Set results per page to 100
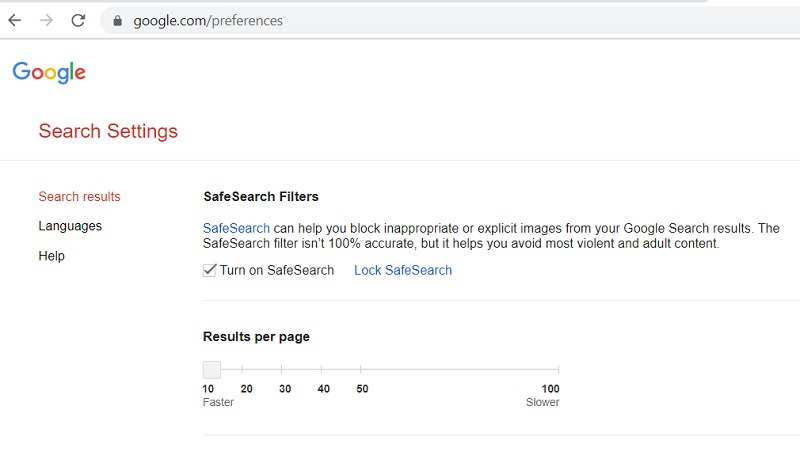The height and width of the screenshot is (463, 800). tap(558, 370)
